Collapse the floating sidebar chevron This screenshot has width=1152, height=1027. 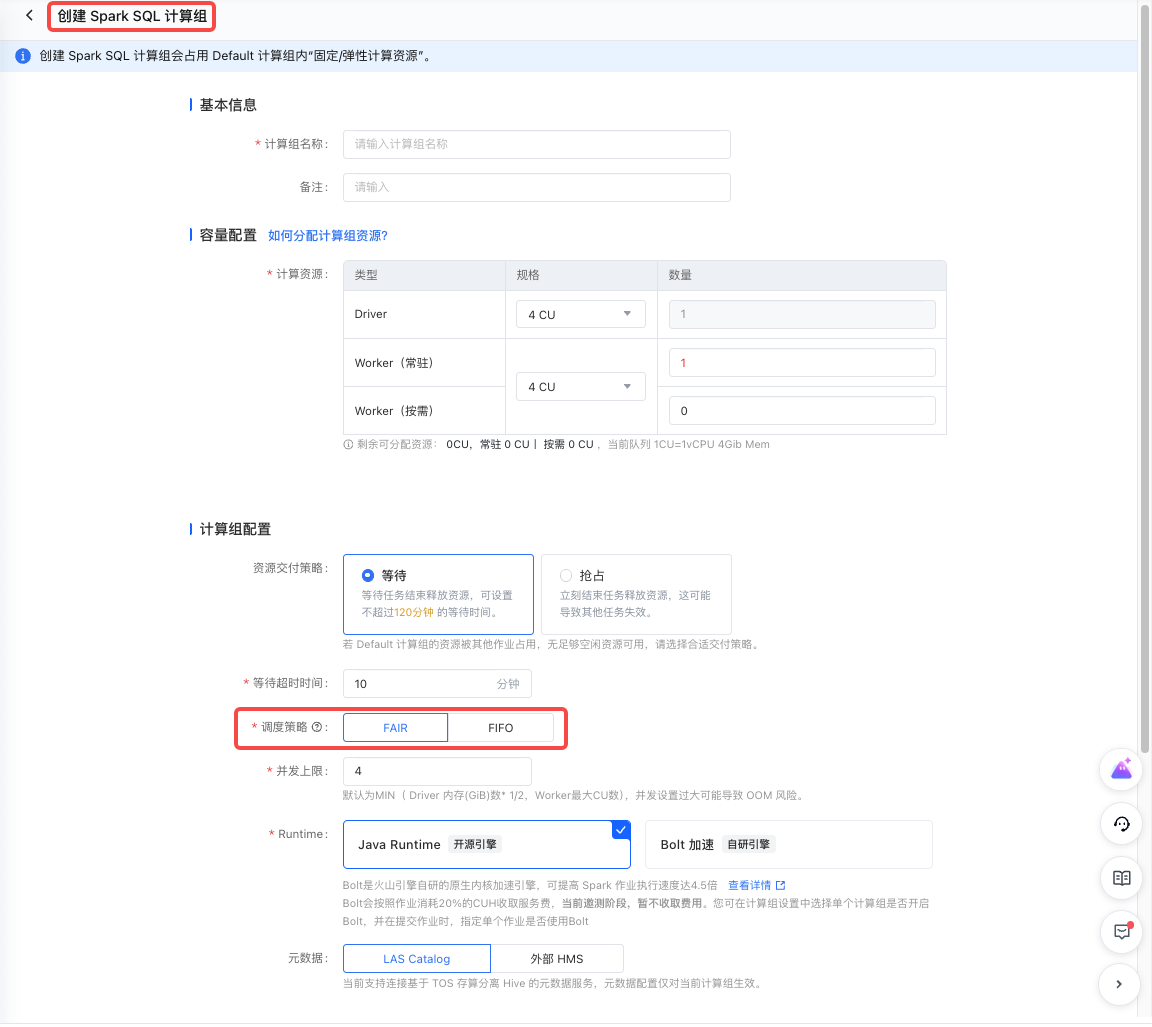1119,984
